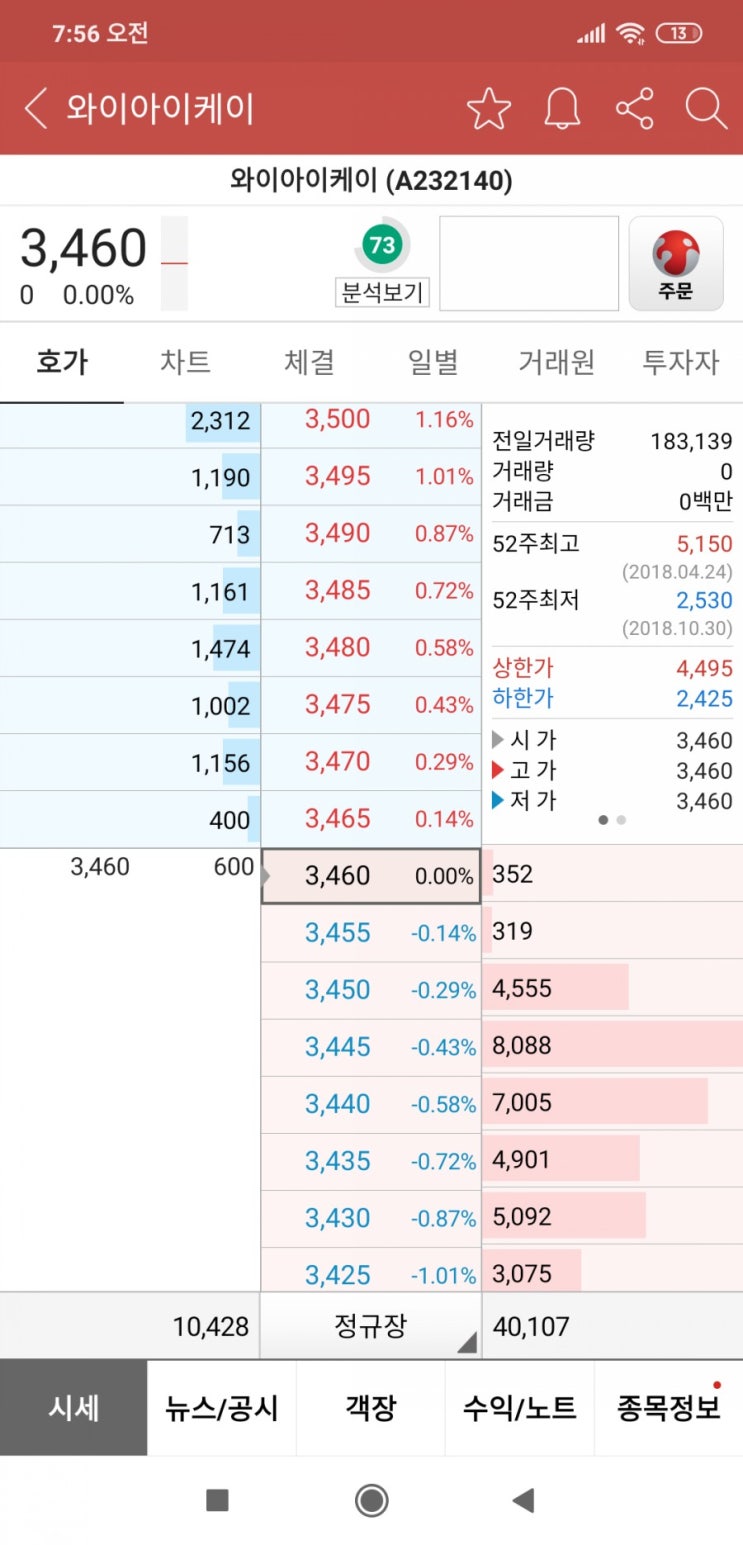The image size is (743, 1545).
Task: Open price alerts via bell icon
Action: point(561,107)
